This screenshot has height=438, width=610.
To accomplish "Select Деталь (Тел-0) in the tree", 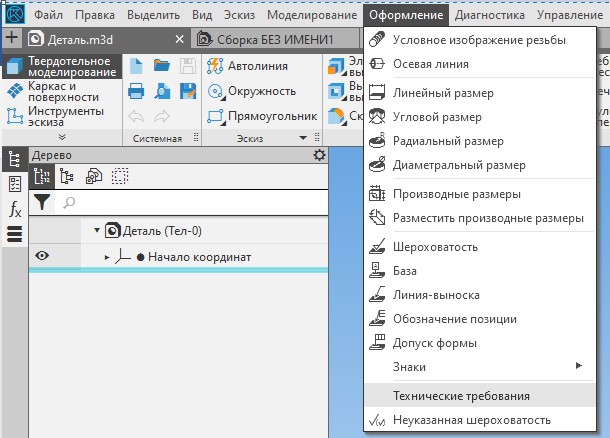I will [x=162, y=231].
